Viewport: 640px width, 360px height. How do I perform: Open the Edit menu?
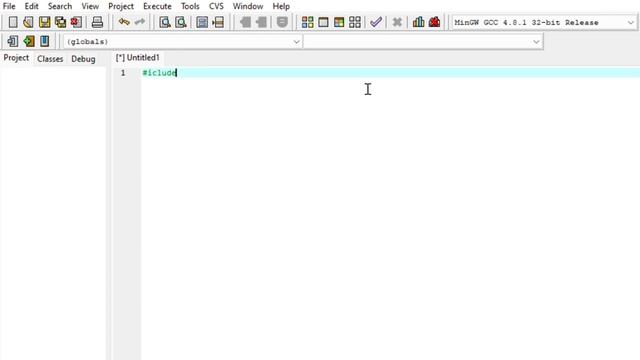31,6
